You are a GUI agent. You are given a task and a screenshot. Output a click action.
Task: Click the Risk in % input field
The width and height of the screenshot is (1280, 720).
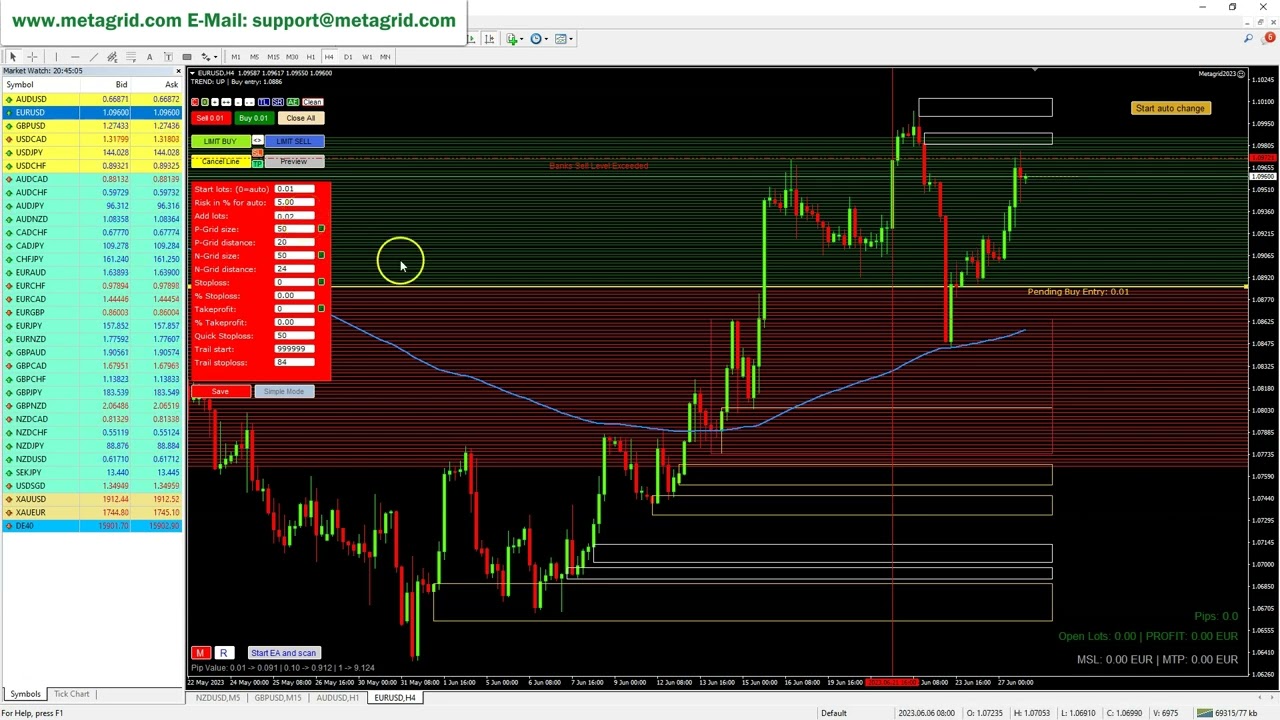pyautogui.click(x=295, y=202)
